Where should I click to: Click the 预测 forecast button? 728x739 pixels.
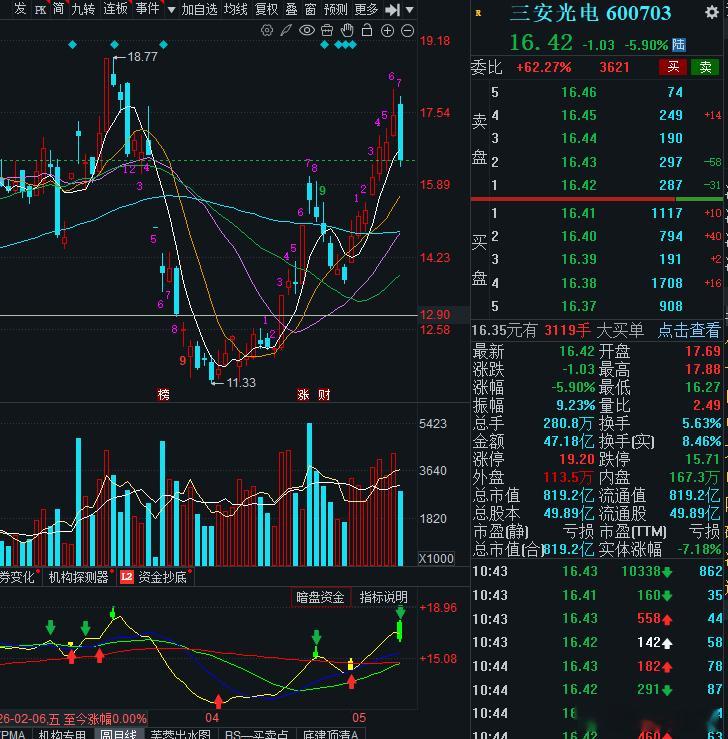(x=335, y=9)
